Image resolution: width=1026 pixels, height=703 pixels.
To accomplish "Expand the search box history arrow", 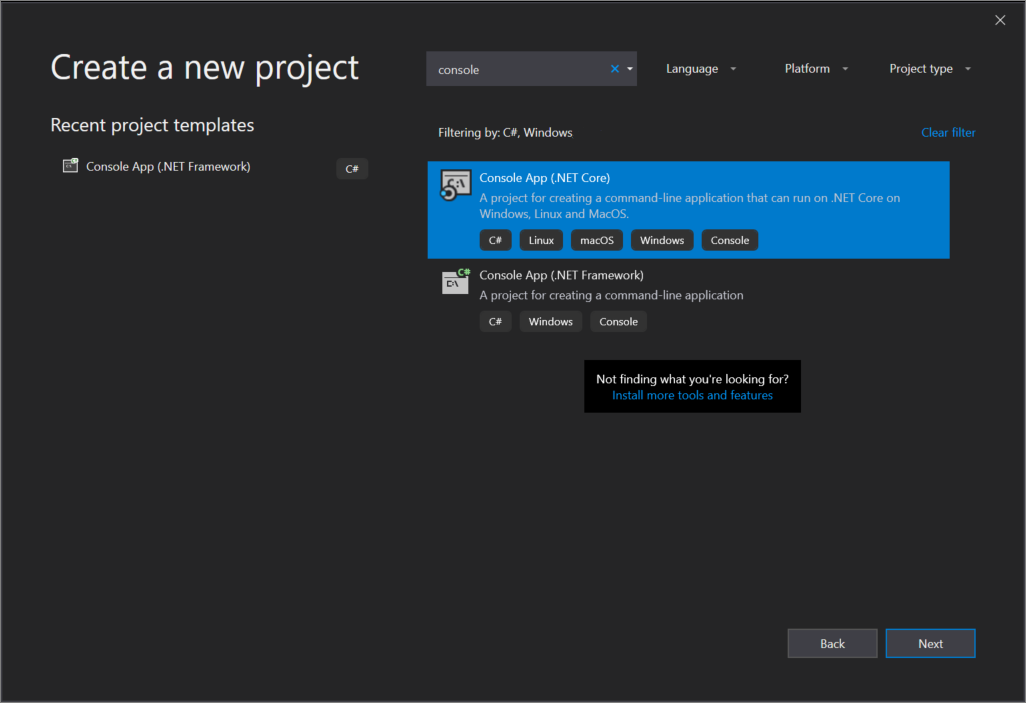I will pyautogui.click(x=630, y=68).
